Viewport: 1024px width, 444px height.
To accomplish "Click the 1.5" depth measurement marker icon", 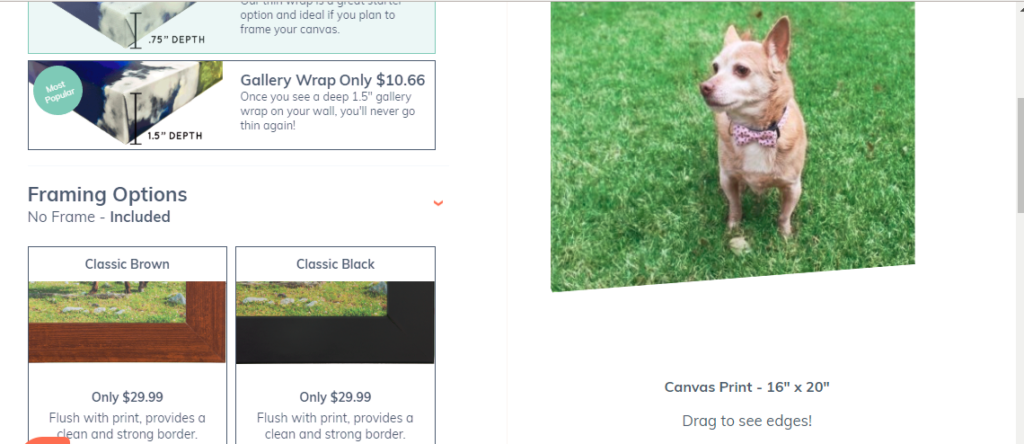I will point(135,118).
